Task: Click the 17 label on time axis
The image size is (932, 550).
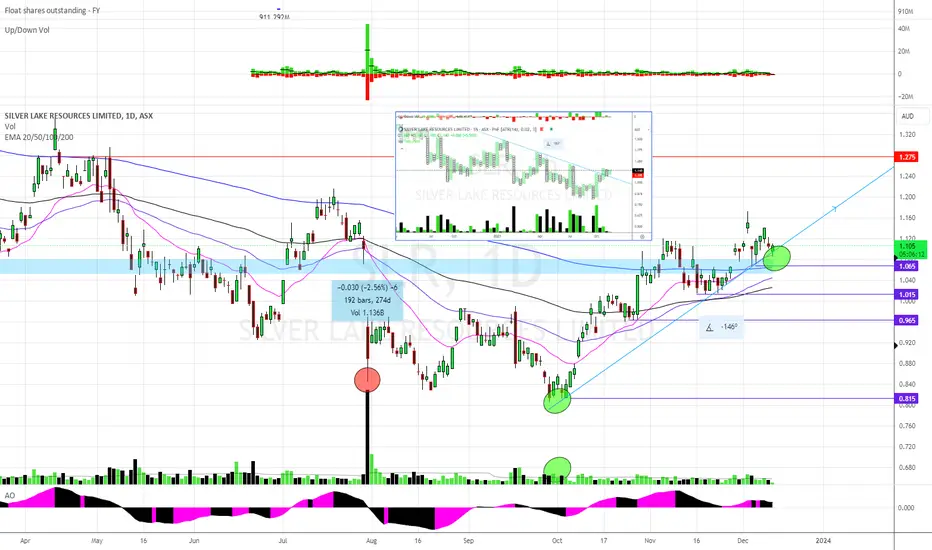Action: point(603,541)
